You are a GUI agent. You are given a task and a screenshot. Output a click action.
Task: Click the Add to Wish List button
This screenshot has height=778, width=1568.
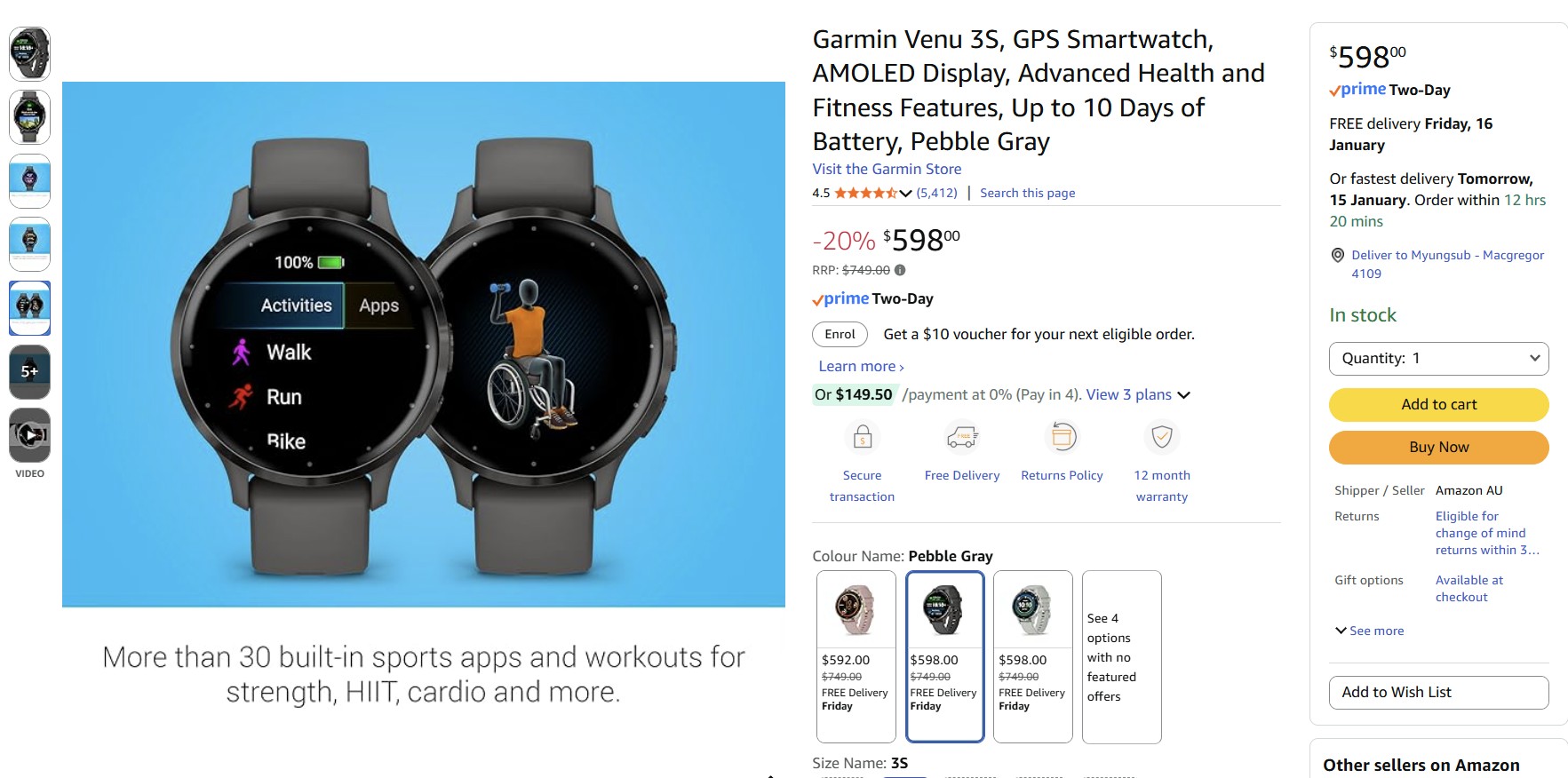click(1438, 693)
